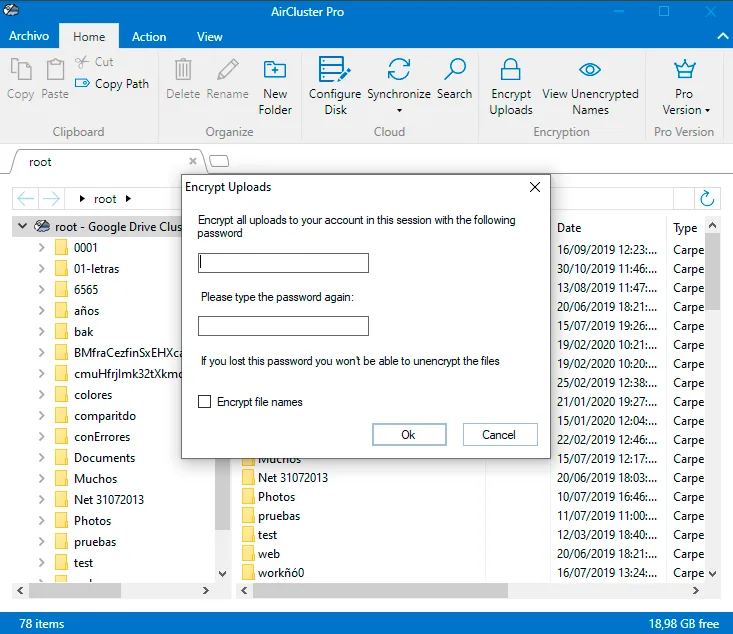Expand the años folder node
This screenshot has width=733, height=634.
(42, 310)
